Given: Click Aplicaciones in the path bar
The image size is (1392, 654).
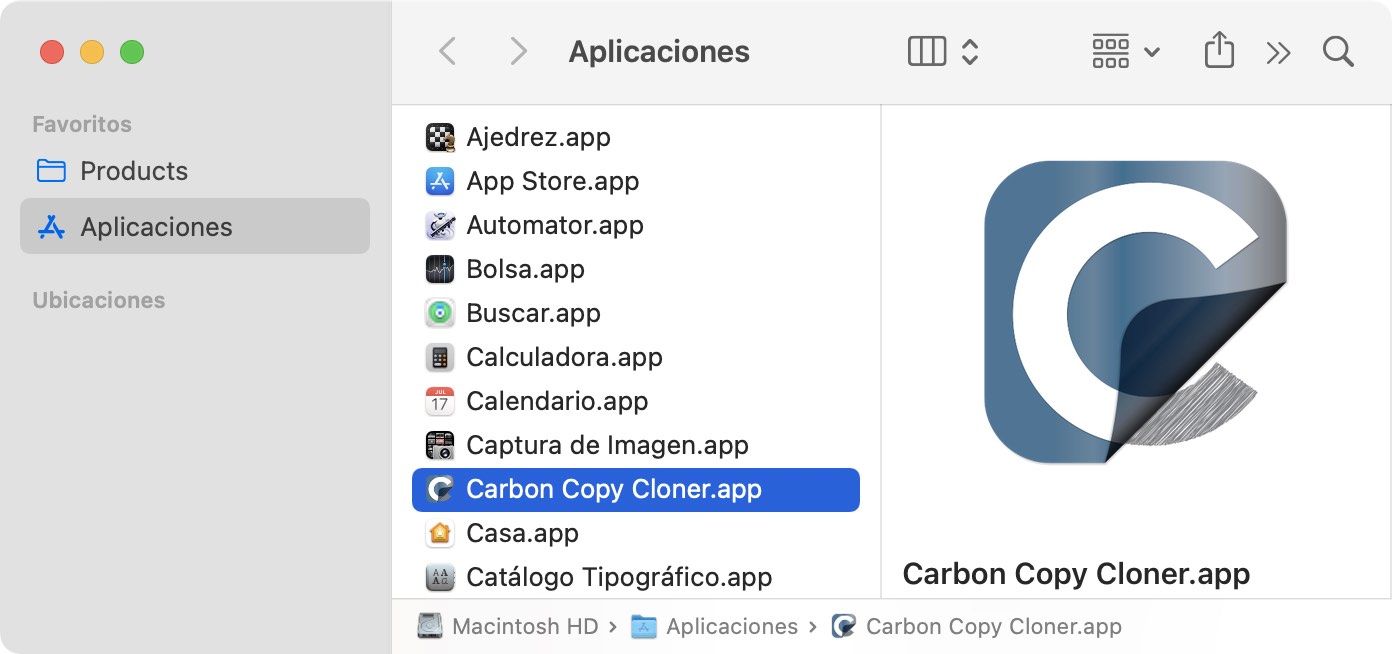Looking at the screenshot, I should pyautogui.click(x=732, y=626).
